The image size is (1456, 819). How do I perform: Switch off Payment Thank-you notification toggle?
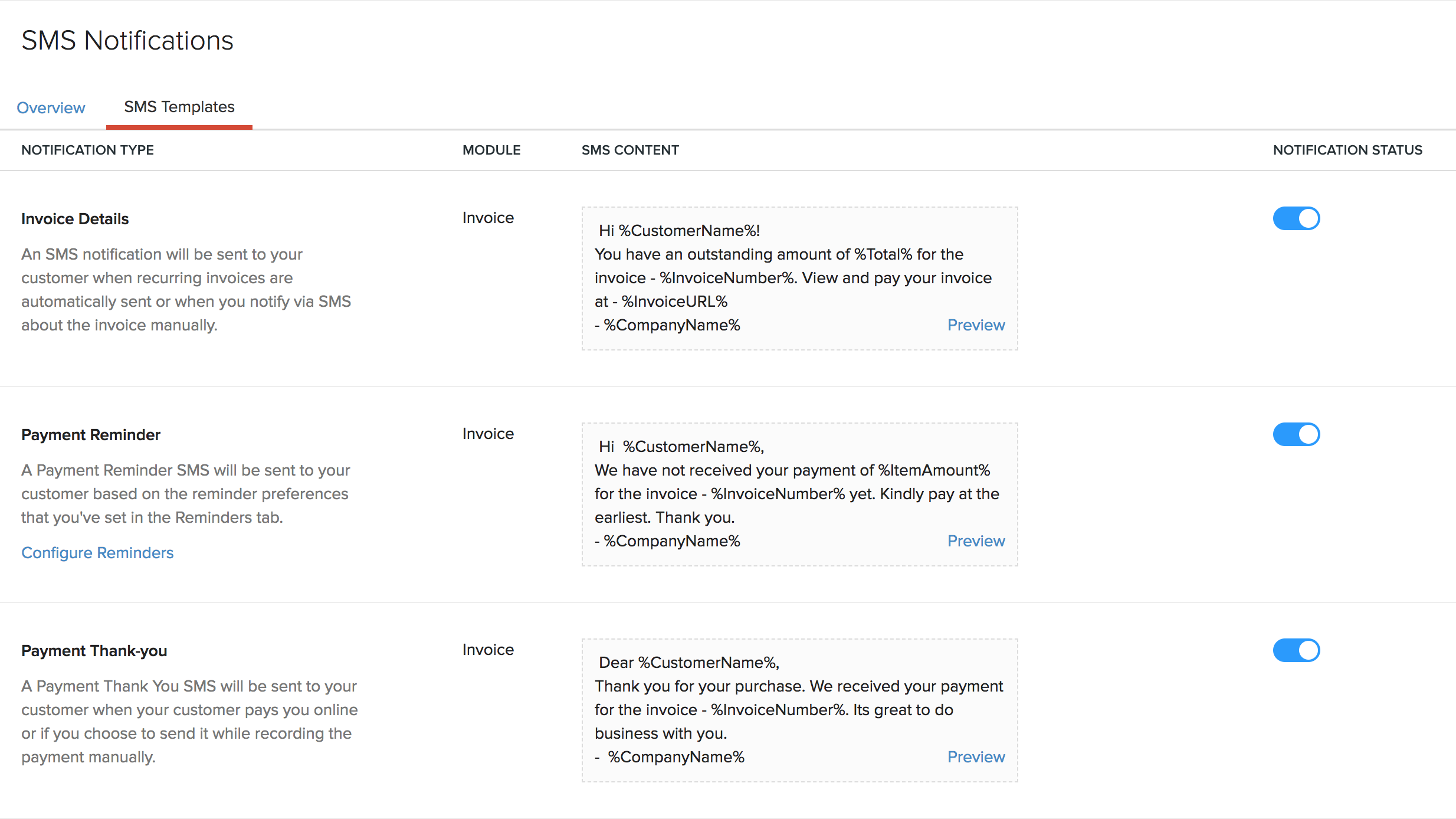pyautogui.click(x=1296, y=650)
